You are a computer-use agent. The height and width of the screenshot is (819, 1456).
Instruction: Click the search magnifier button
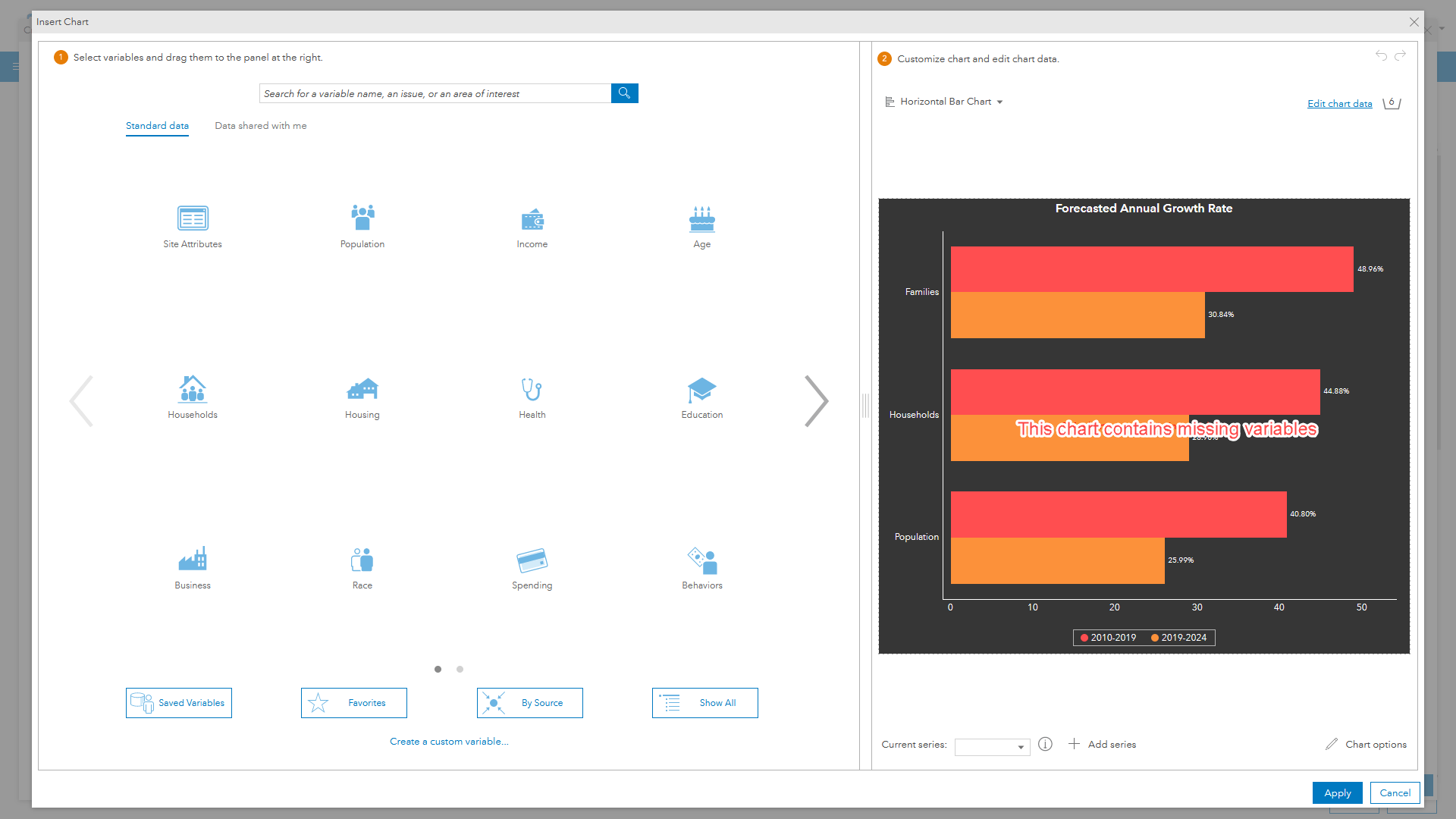[624, 93]
